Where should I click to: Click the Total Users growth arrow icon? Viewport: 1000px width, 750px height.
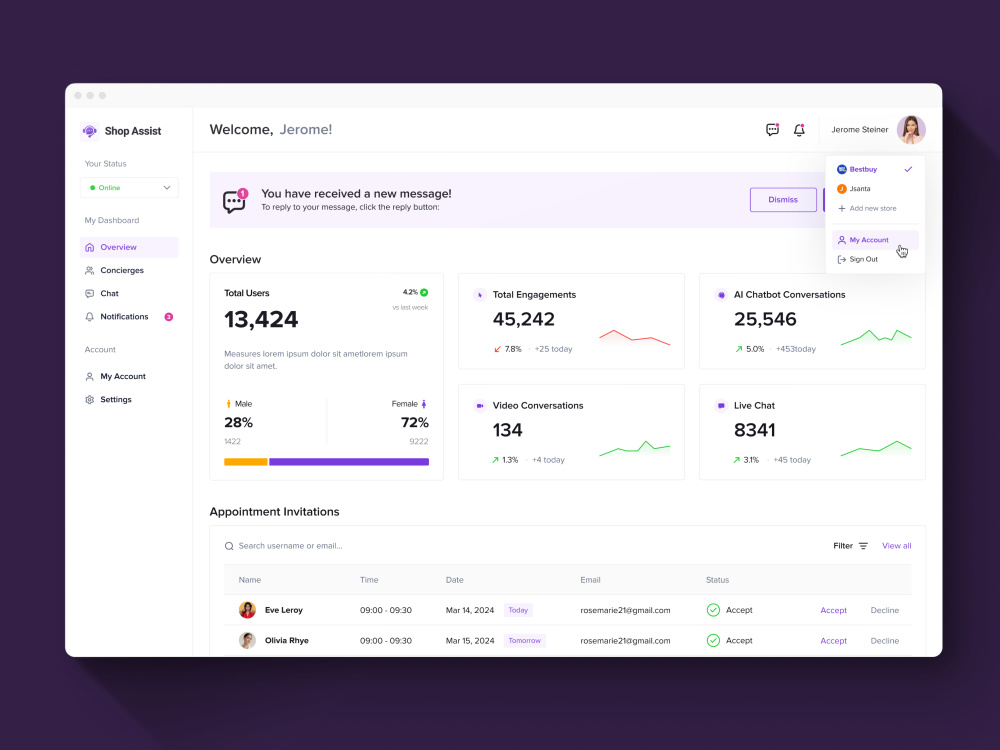[x=424, y=293]
